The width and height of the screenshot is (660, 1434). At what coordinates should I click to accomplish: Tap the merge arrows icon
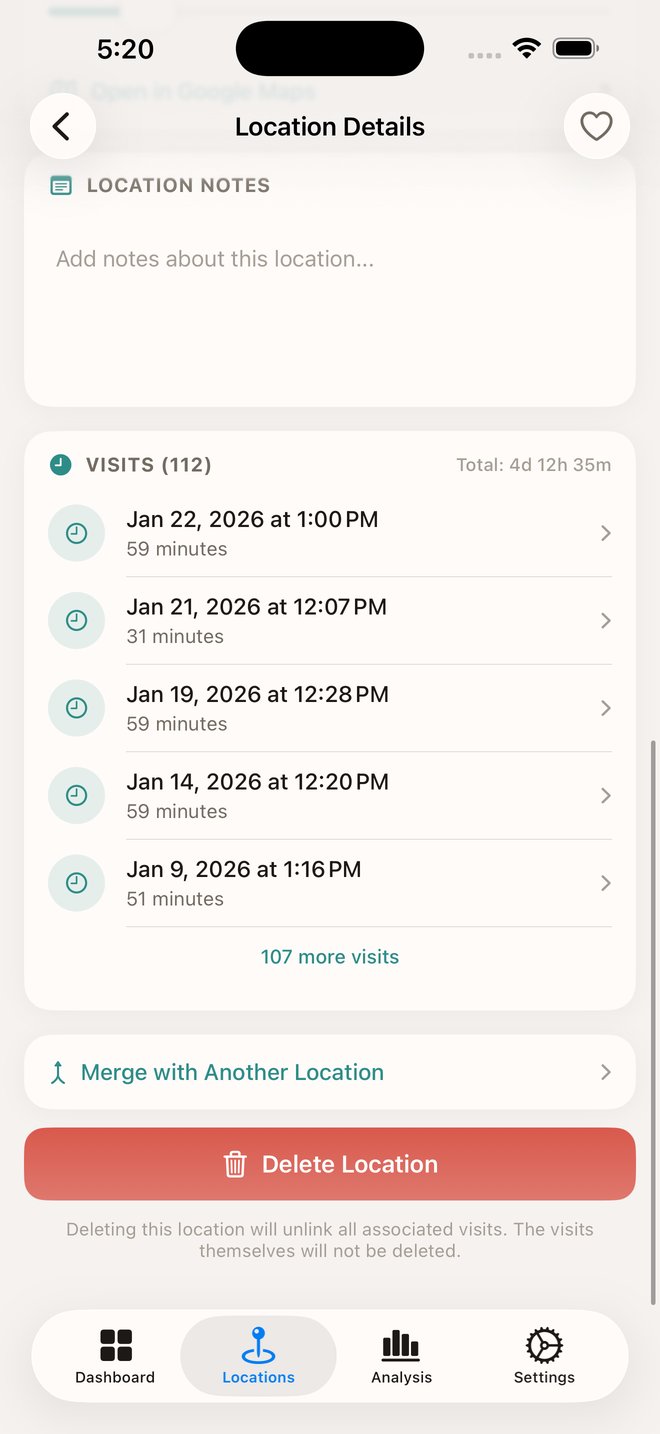58,1071
